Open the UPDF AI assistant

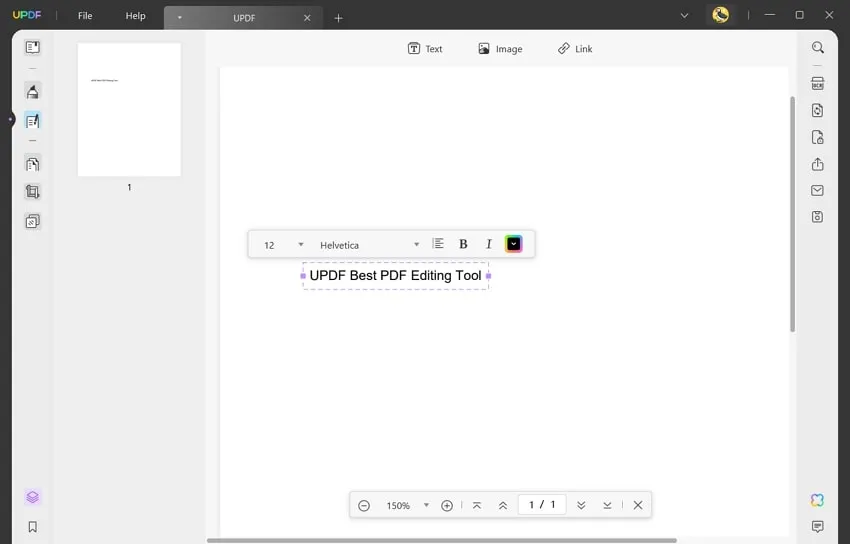[x=817, y=500]
